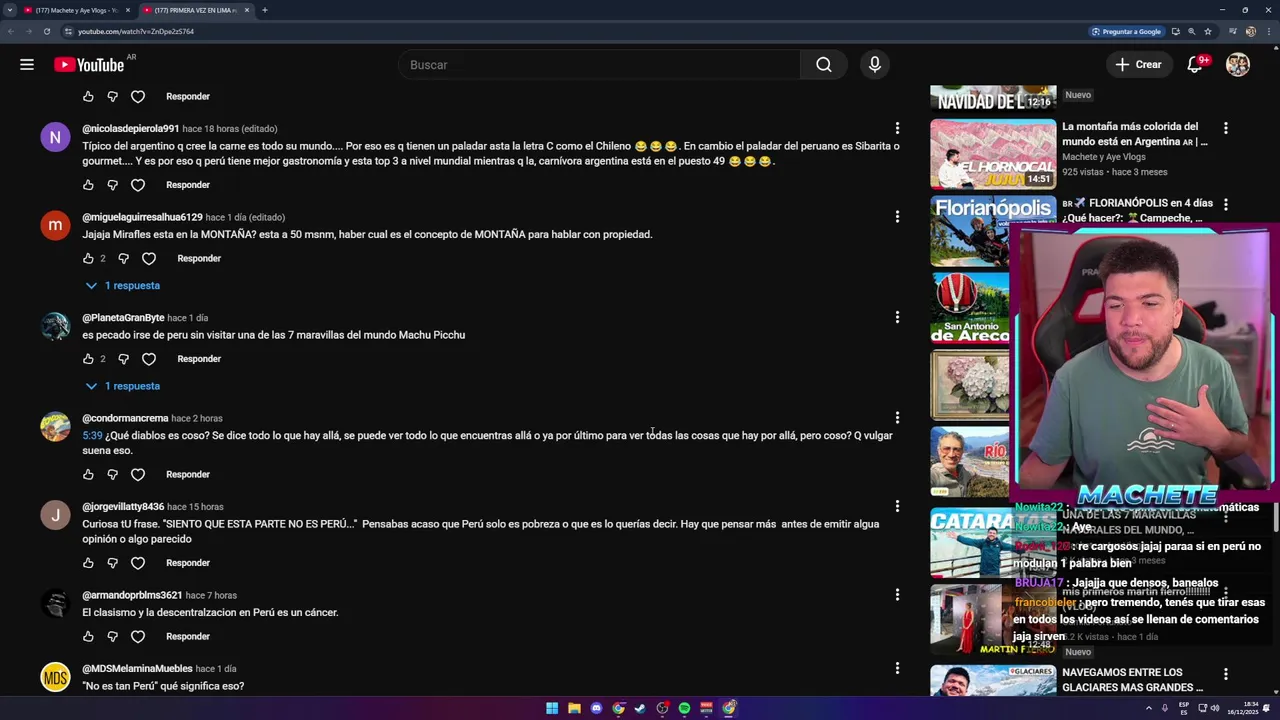Like the armandoprblms3621 comment
The width and height of the screenshot is (1280, 720).
click(88, 637)
